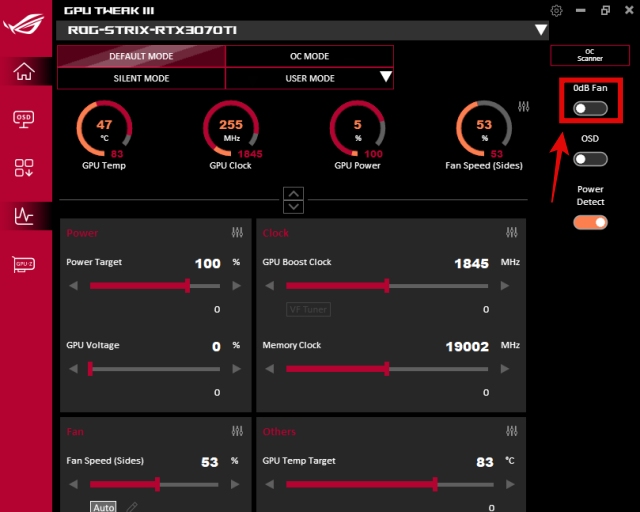Viewport: 640px width, 512px height.
Task: Open the Home sidebar tab
Action: point(24,72)
